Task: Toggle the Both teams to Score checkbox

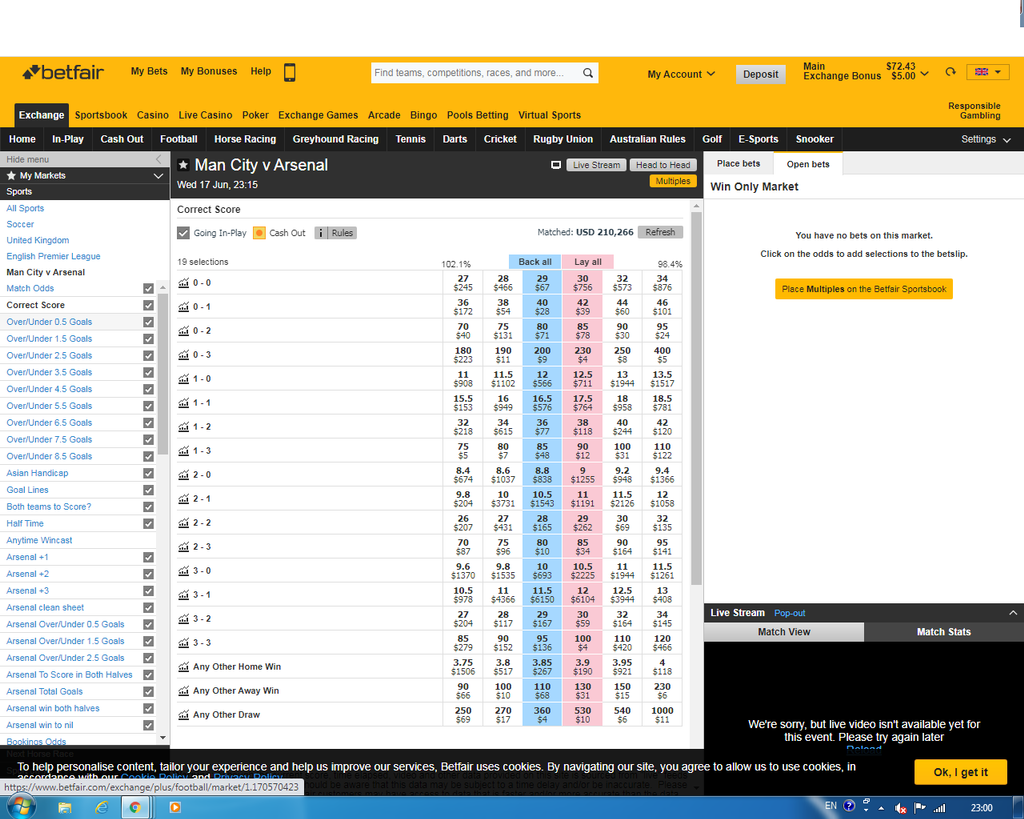Action: click(x=148, y=507)
